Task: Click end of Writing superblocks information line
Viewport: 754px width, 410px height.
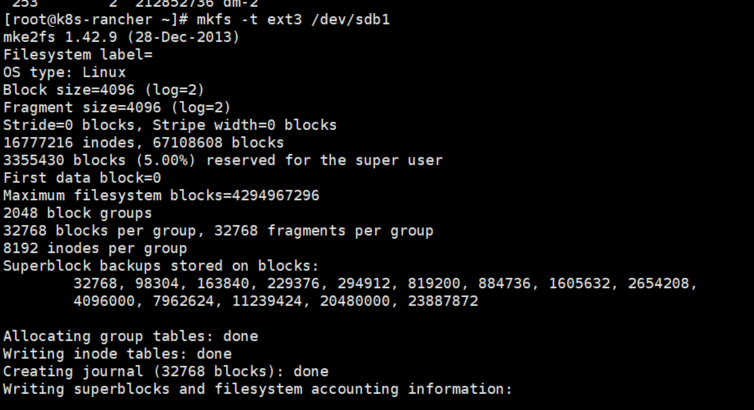Action: (511, 389)
